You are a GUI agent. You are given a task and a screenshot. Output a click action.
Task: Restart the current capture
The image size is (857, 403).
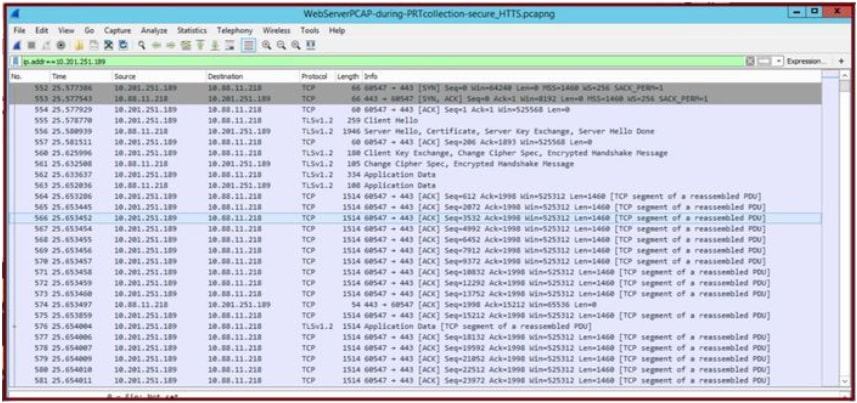(46, 45)
